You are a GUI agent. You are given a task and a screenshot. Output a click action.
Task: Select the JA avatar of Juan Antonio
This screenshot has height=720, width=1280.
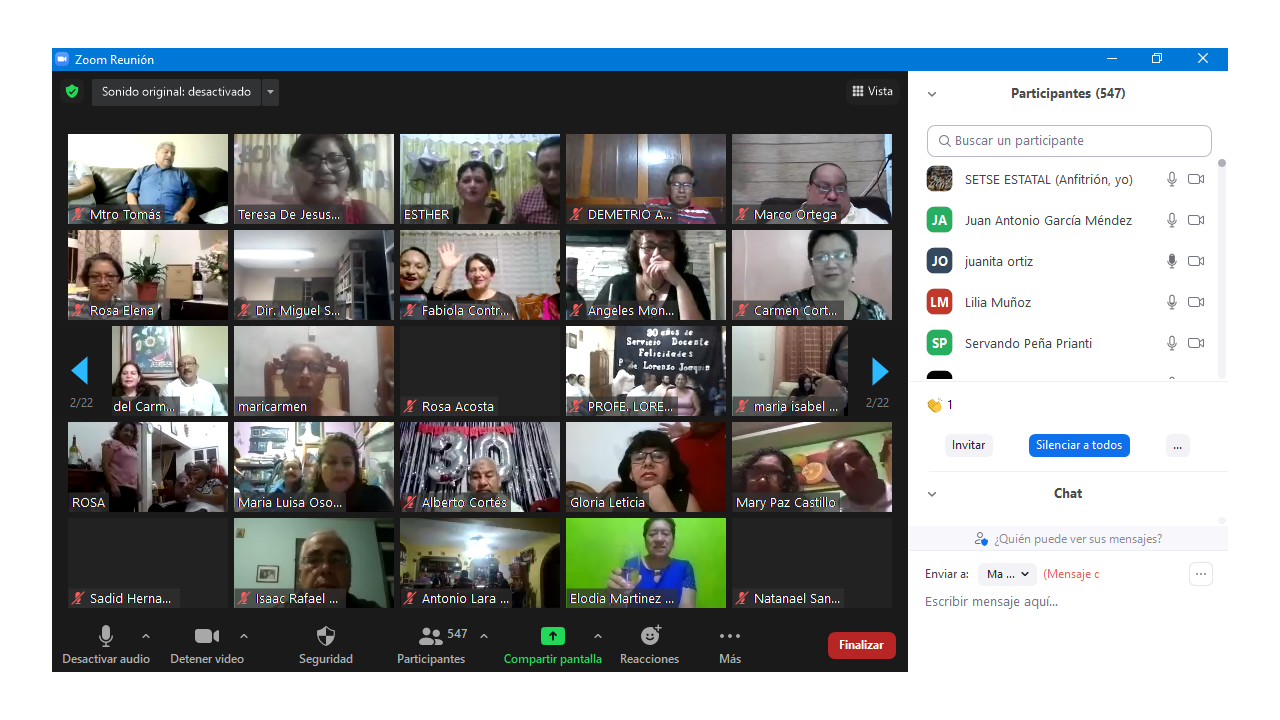(x=939, y=220)
